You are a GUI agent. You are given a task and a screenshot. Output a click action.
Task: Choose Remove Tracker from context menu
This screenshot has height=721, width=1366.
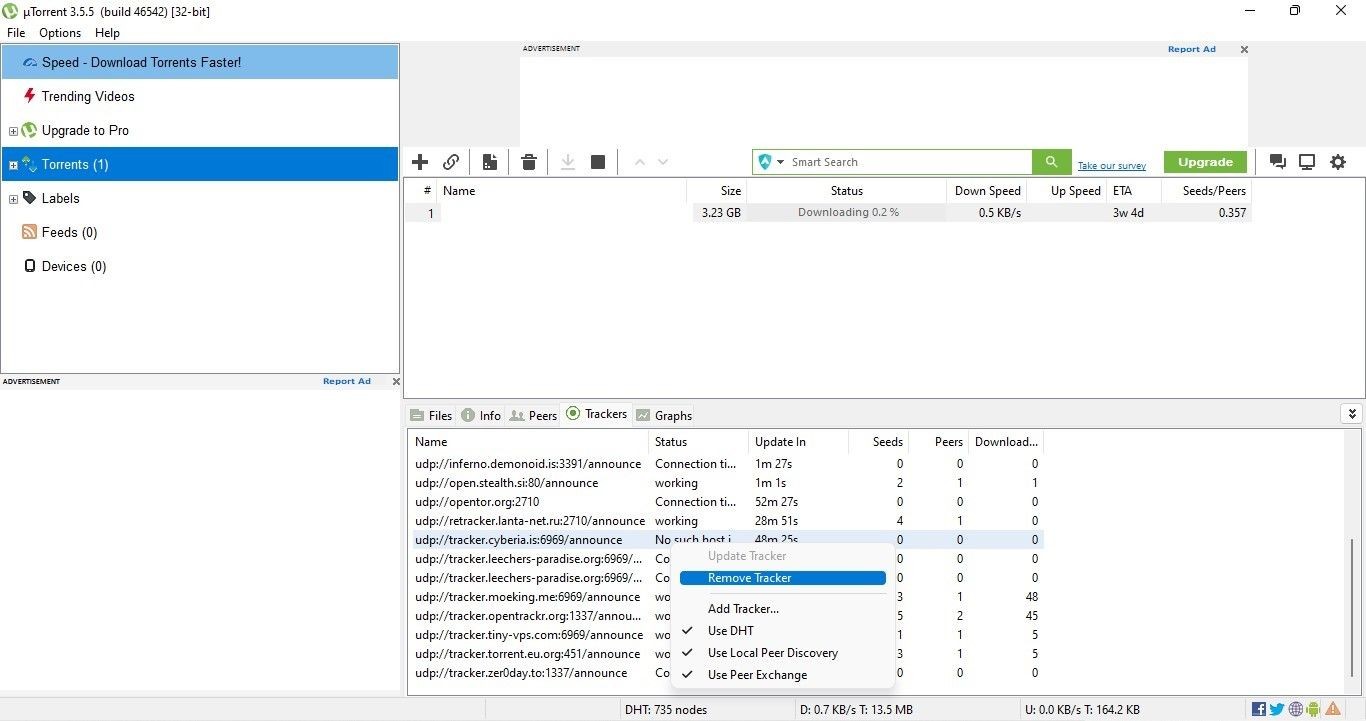tap(782, 578)
